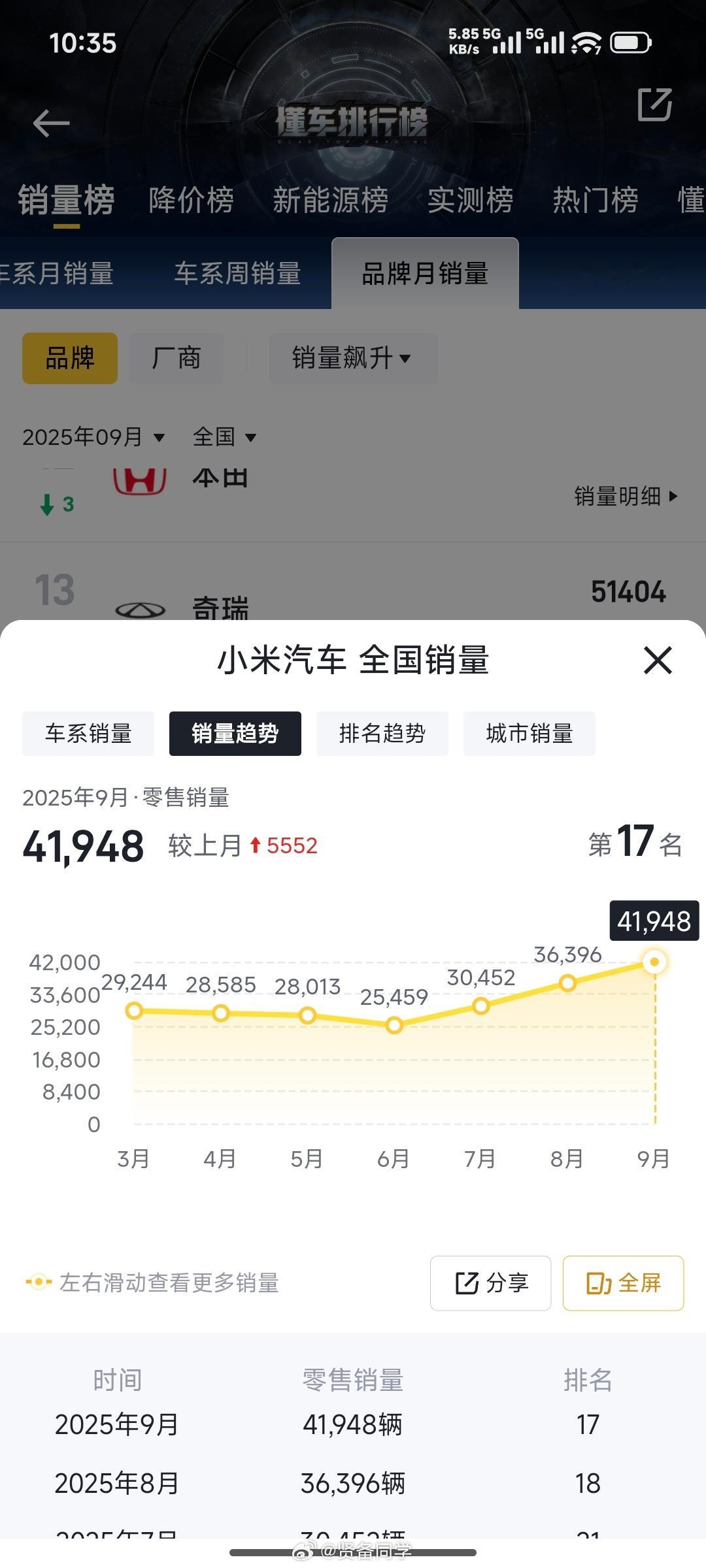Select the 城市销量 panel tab
The width and height of the screenshot is (706, 1568).
(x=529, y=734)
